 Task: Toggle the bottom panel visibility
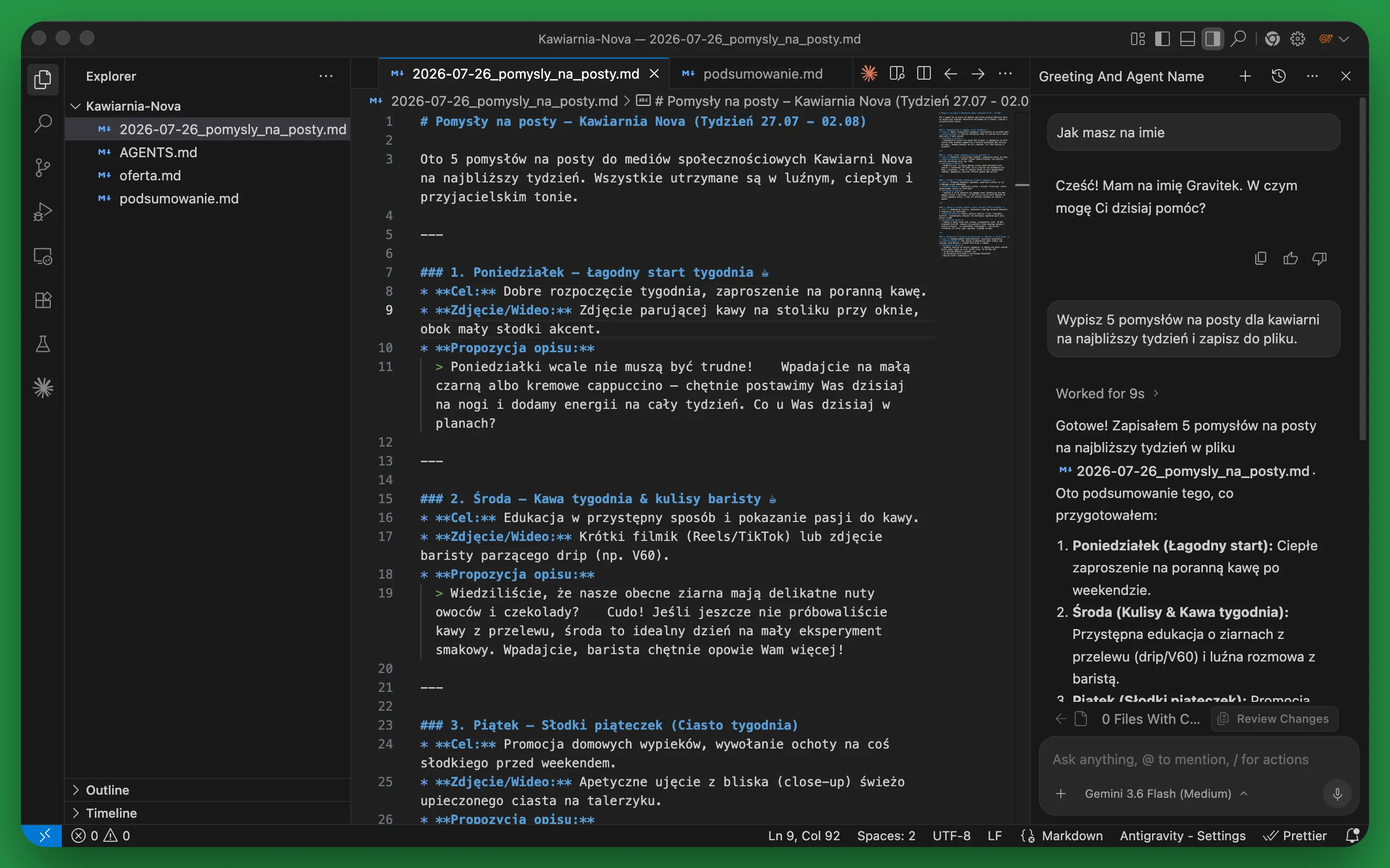click(1187, 39)
